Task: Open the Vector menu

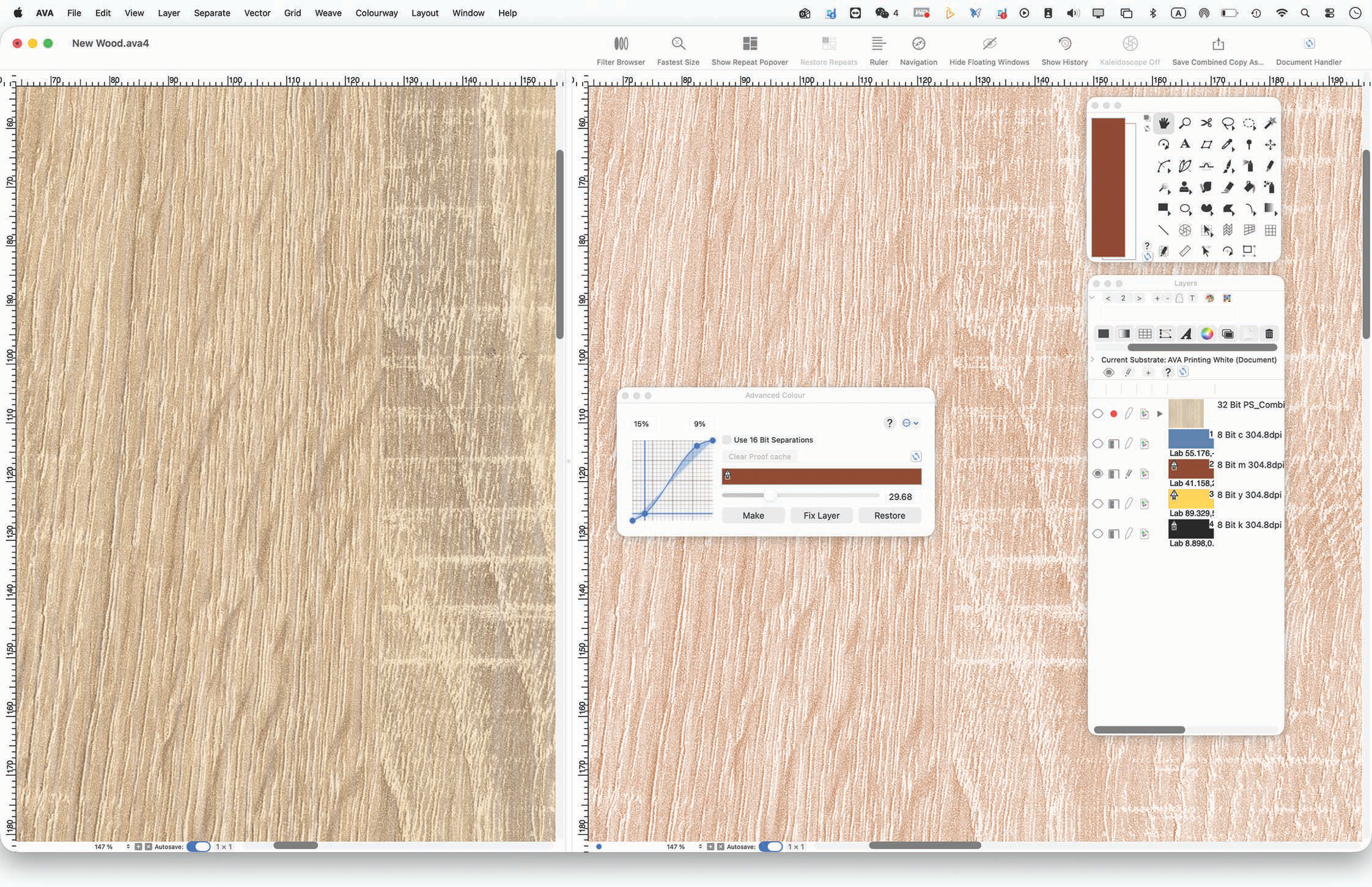Action: click(x=257, y=13)
